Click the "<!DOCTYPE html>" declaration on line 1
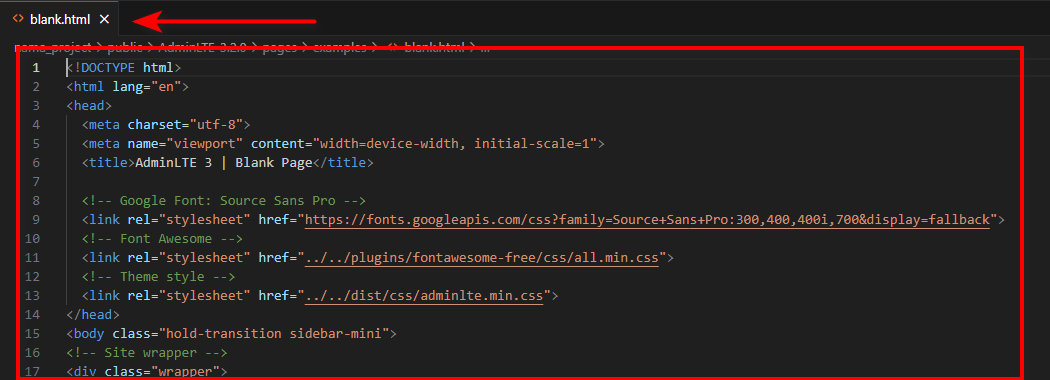Screen dimensions: 1050x380 (x=124, y=68)
